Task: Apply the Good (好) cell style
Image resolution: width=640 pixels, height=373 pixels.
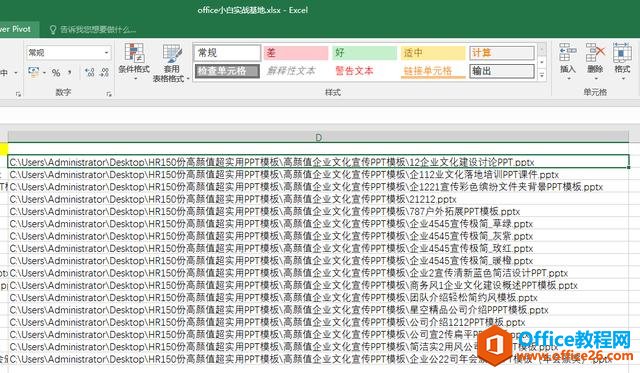Action: click(364, 53)
